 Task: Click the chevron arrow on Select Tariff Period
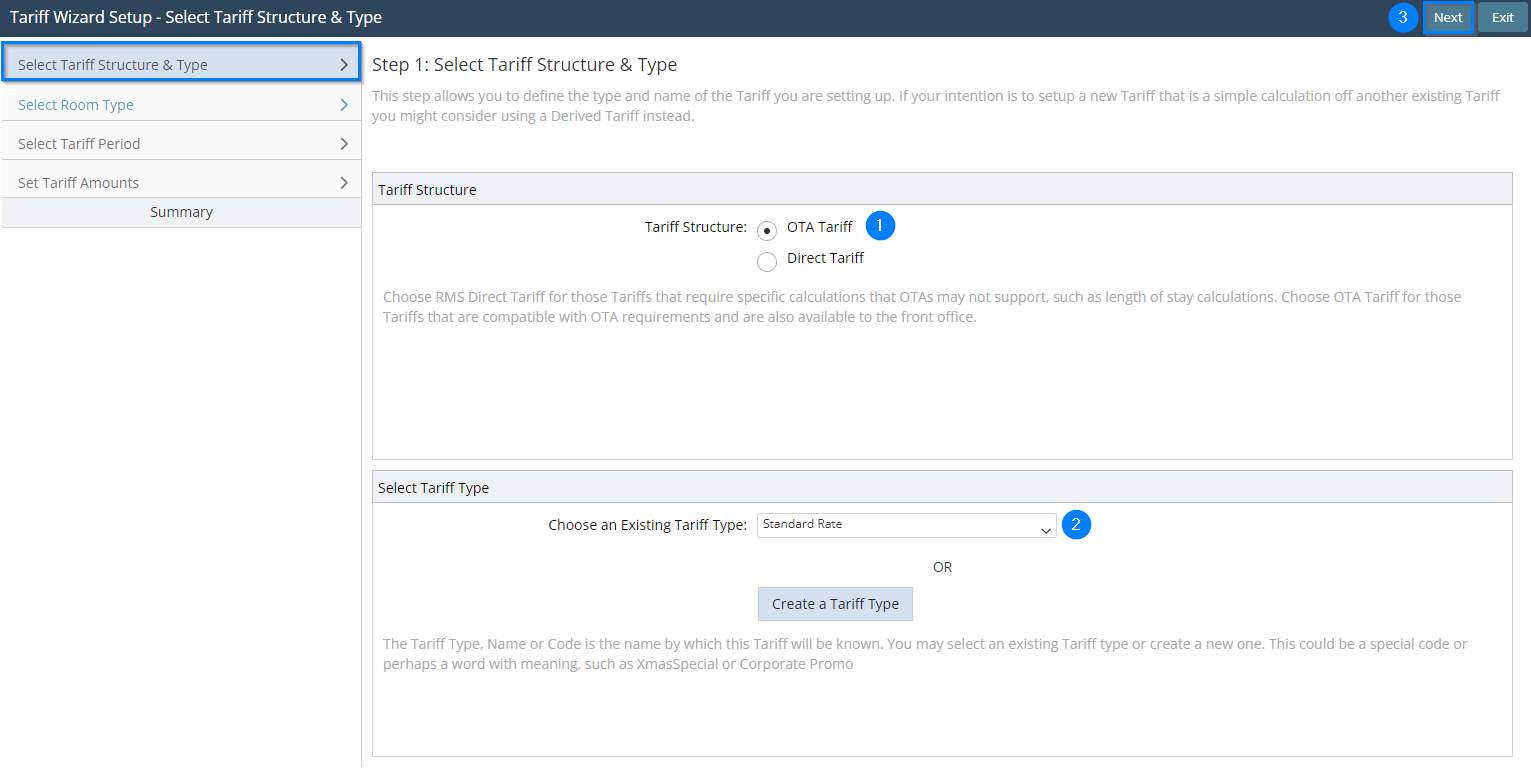point(344,144)
